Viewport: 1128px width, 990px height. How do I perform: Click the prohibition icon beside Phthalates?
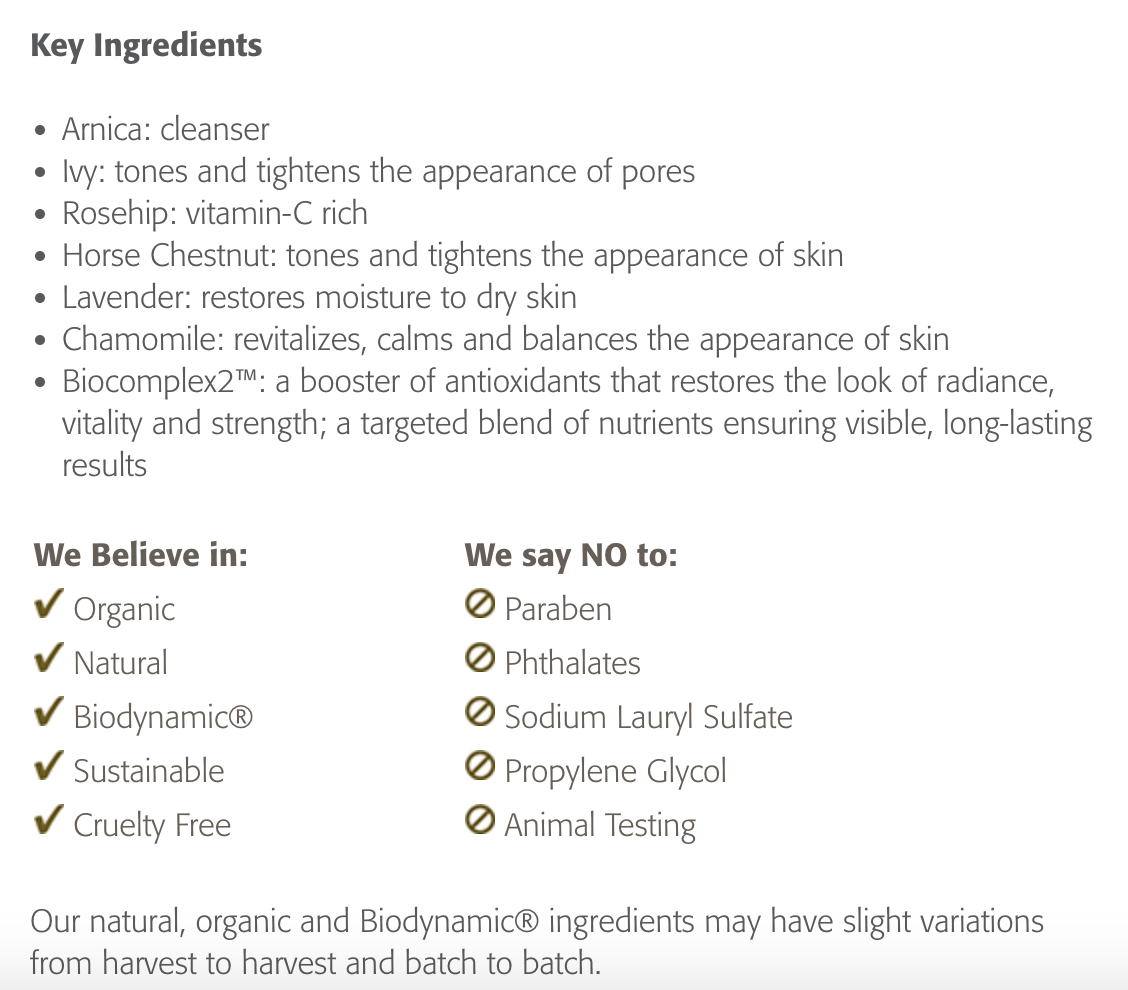(480, 660)
